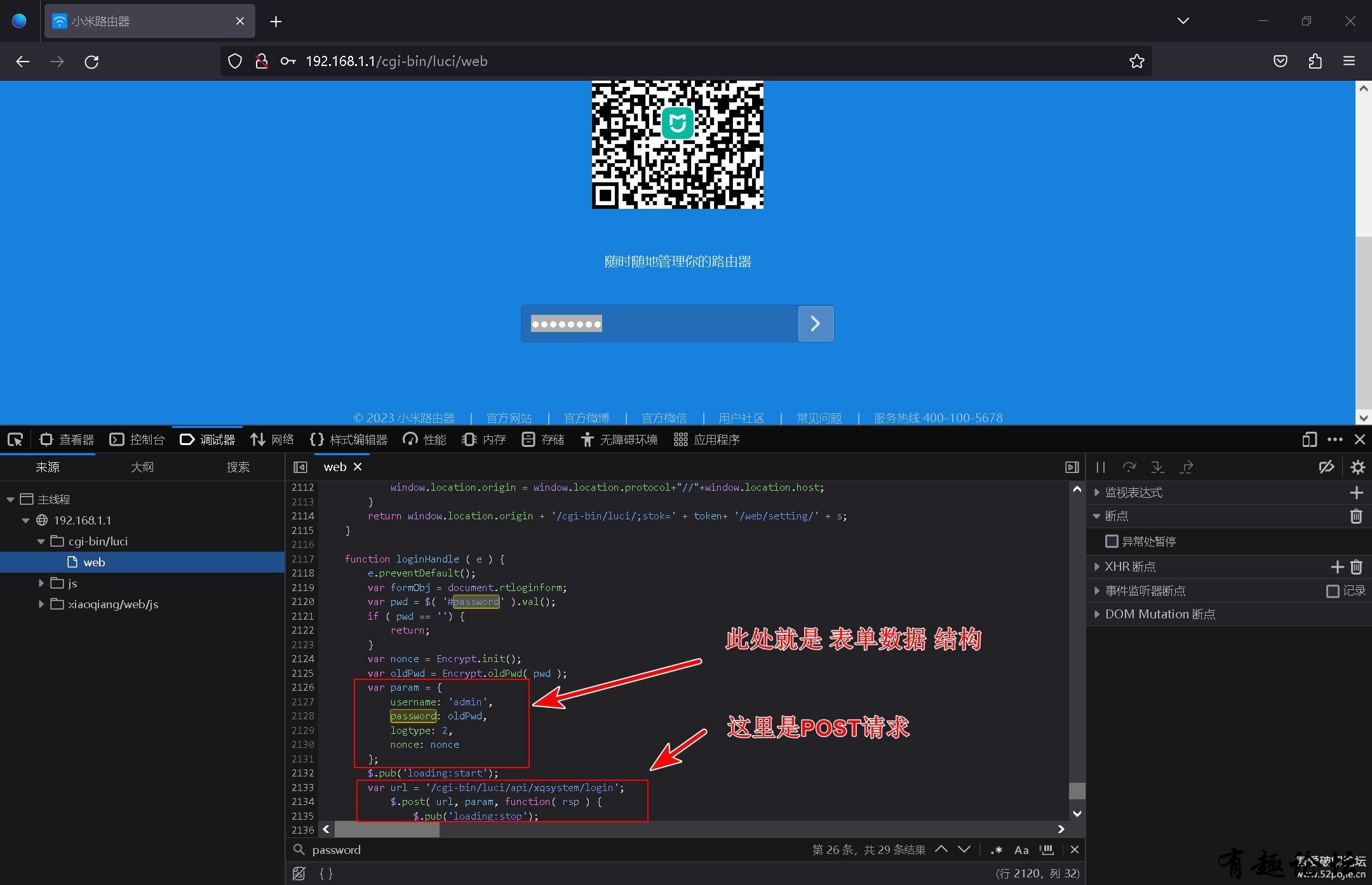The width and height of the screenshot is (1372, 885).
Task: Collapse the 断点 breakpoints section
Action: coord(1096,516)
